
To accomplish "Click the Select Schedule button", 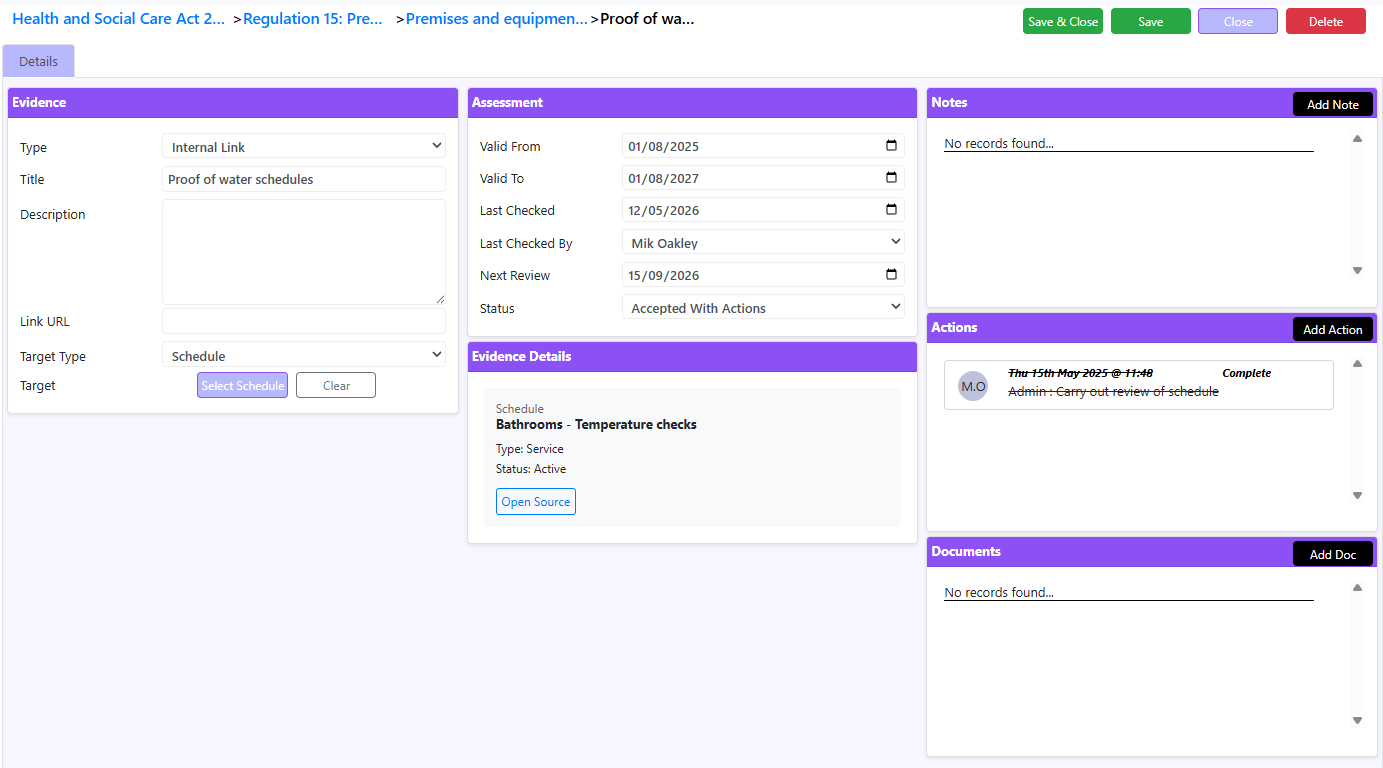I will point(242,385).
